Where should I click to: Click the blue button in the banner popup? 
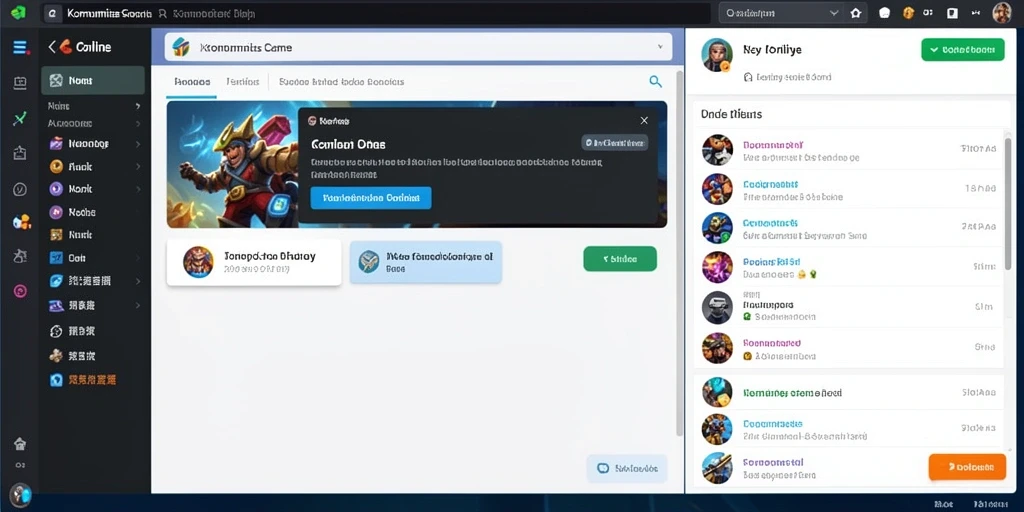pos(371,198)
